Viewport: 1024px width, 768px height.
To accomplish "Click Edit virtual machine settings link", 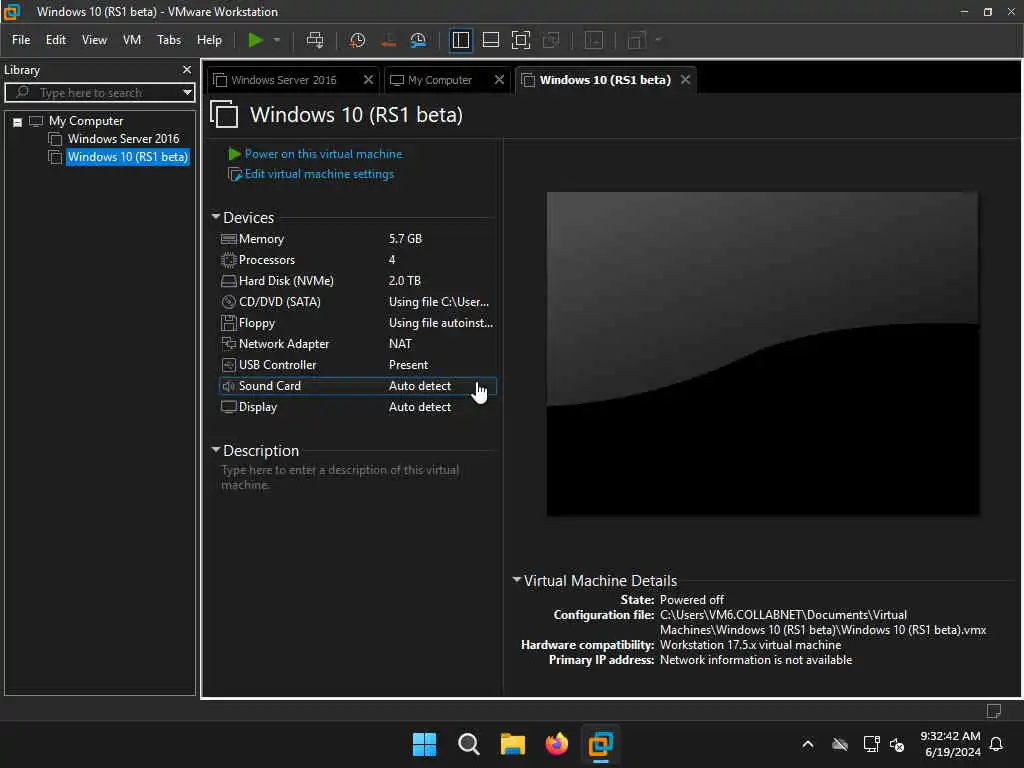I will pyautogui.click(x=319, y=174).
